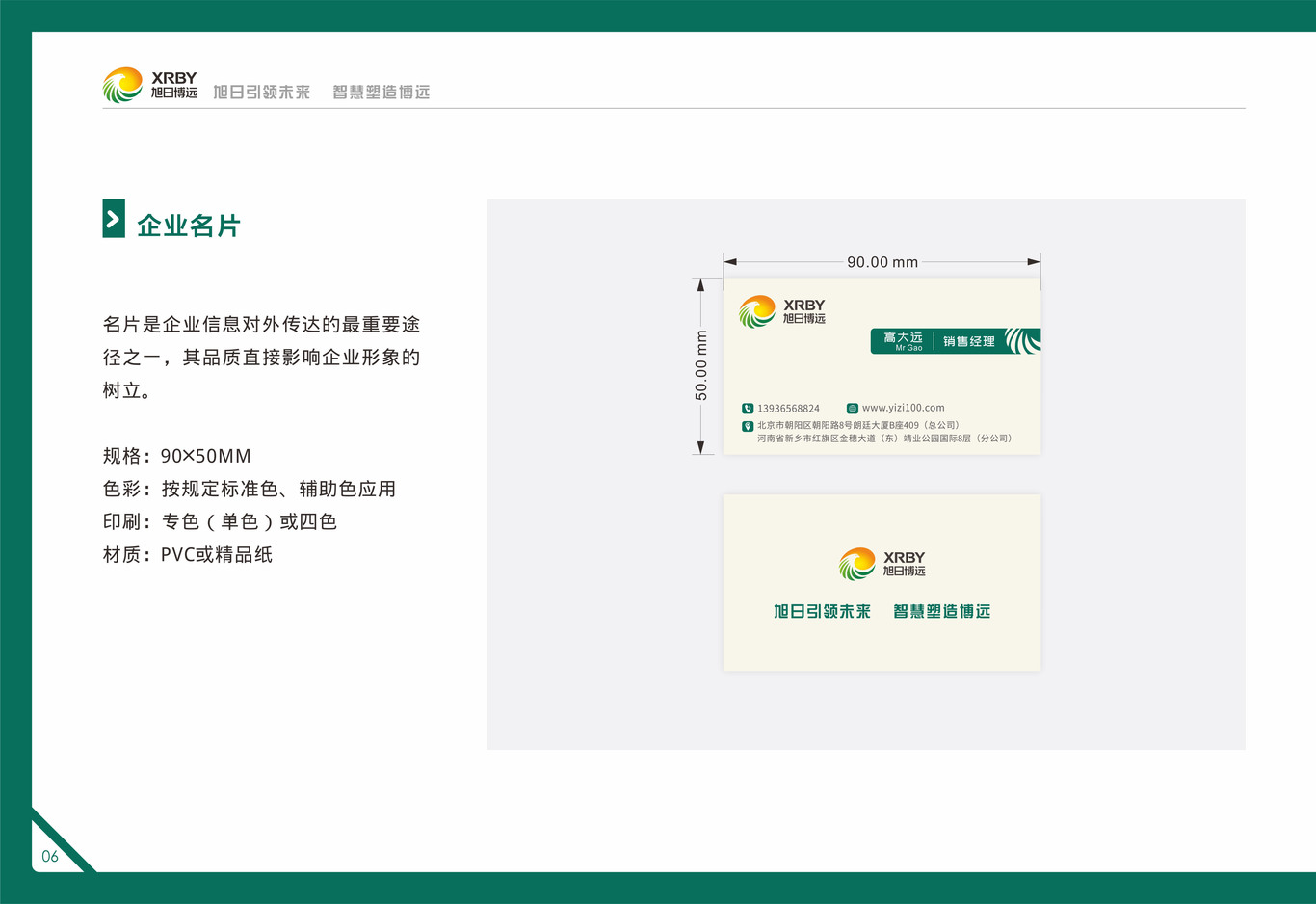Click the XRBY 旭日博远 wordmark in page header

point(174,85)
